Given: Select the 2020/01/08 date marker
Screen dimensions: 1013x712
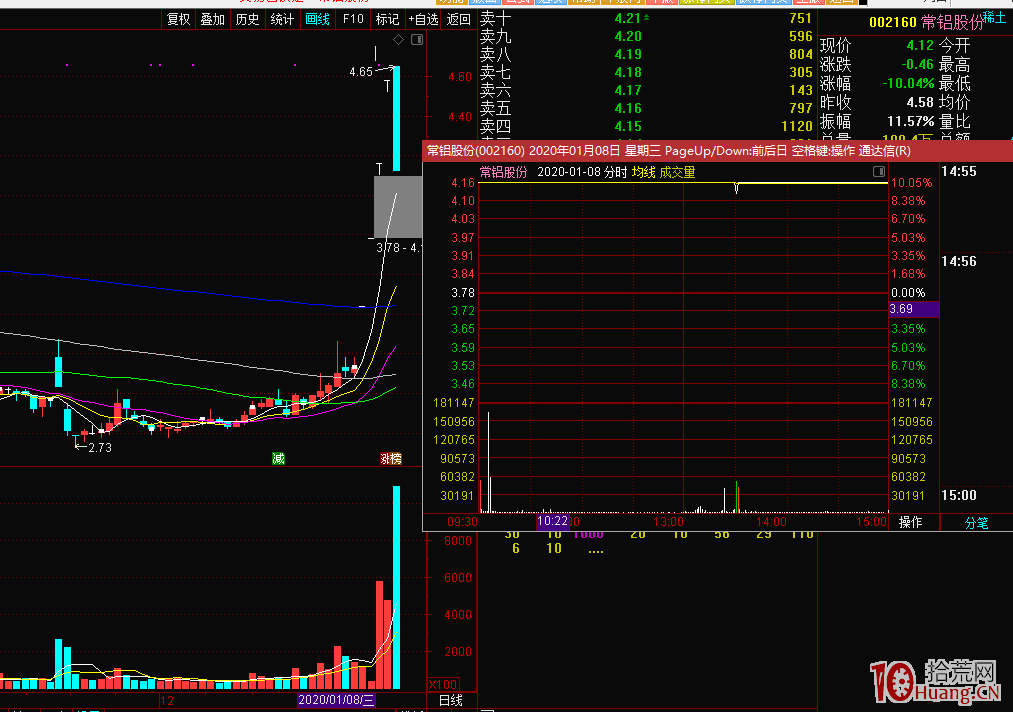Looking at the screenshot, I should click(336, 701).
